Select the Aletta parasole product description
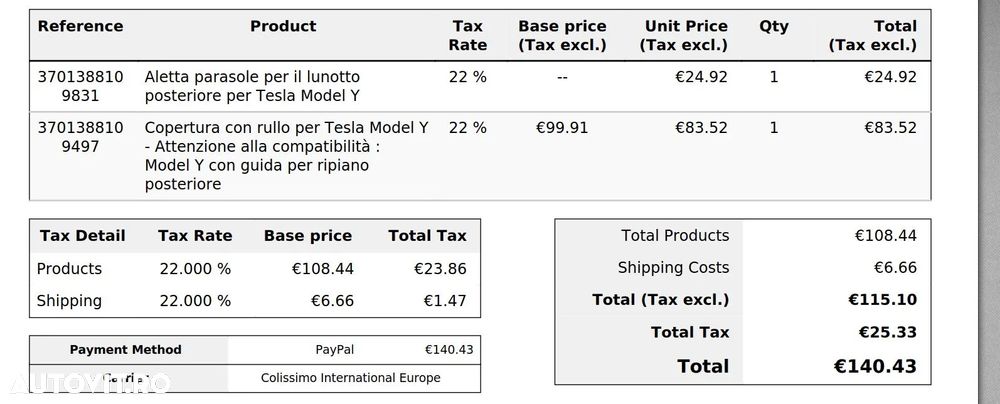This screenshot has width=1000, height=404. click(x=252, y=86)
